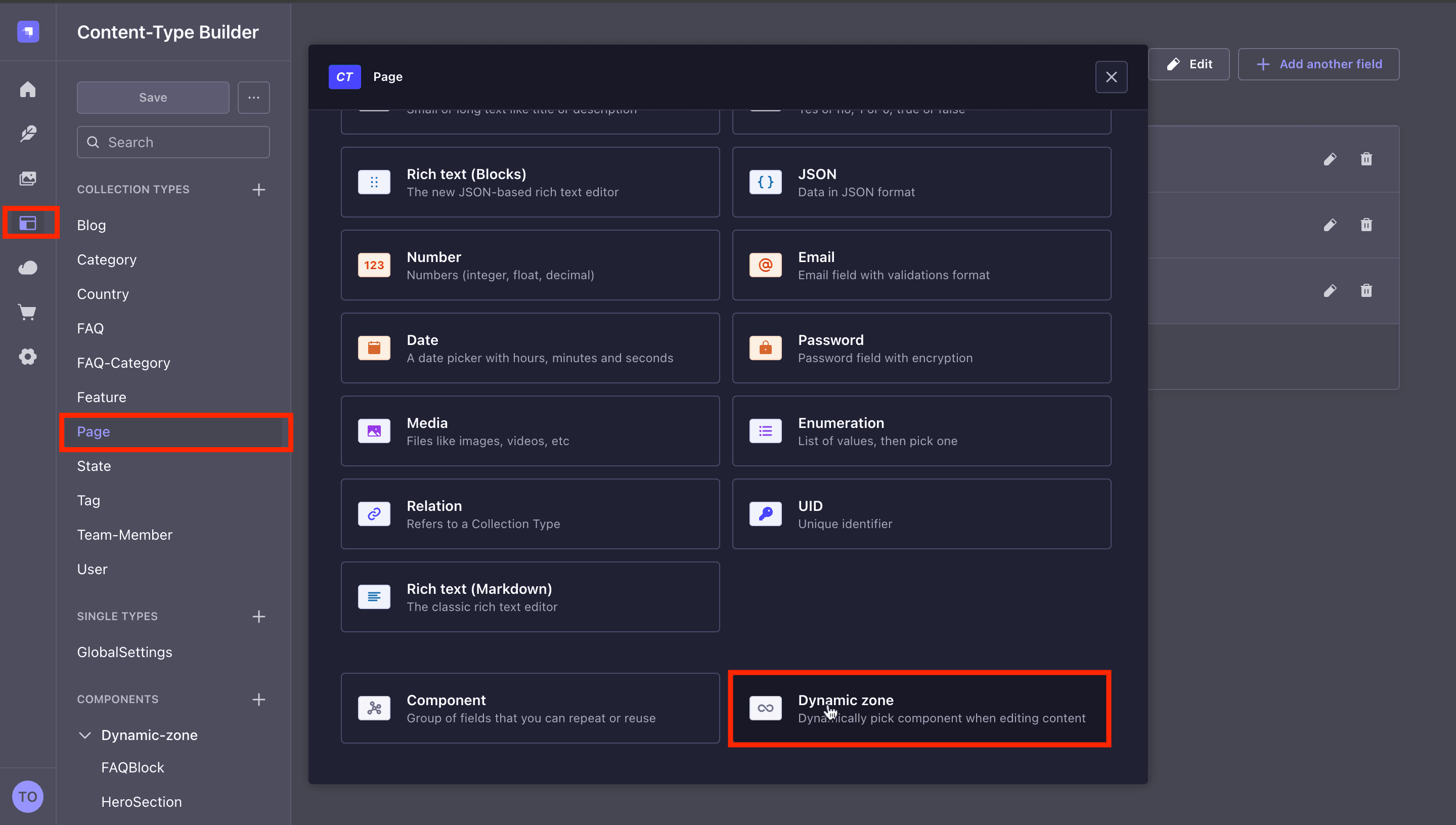Add new component plus icon
This screenshot has height=825, width=1456.
[x=259, y=699]
